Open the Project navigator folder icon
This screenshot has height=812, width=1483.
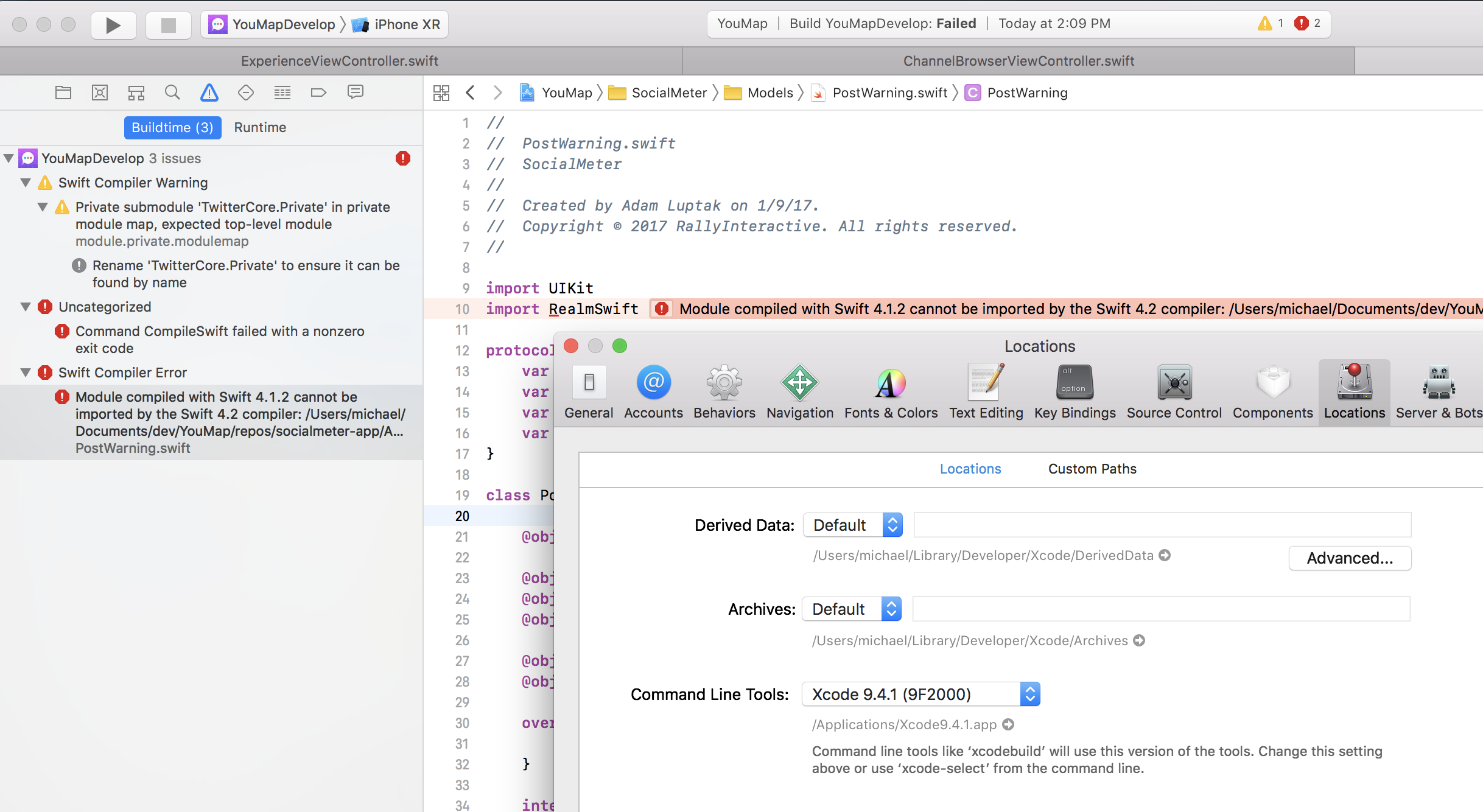point(63,93)
